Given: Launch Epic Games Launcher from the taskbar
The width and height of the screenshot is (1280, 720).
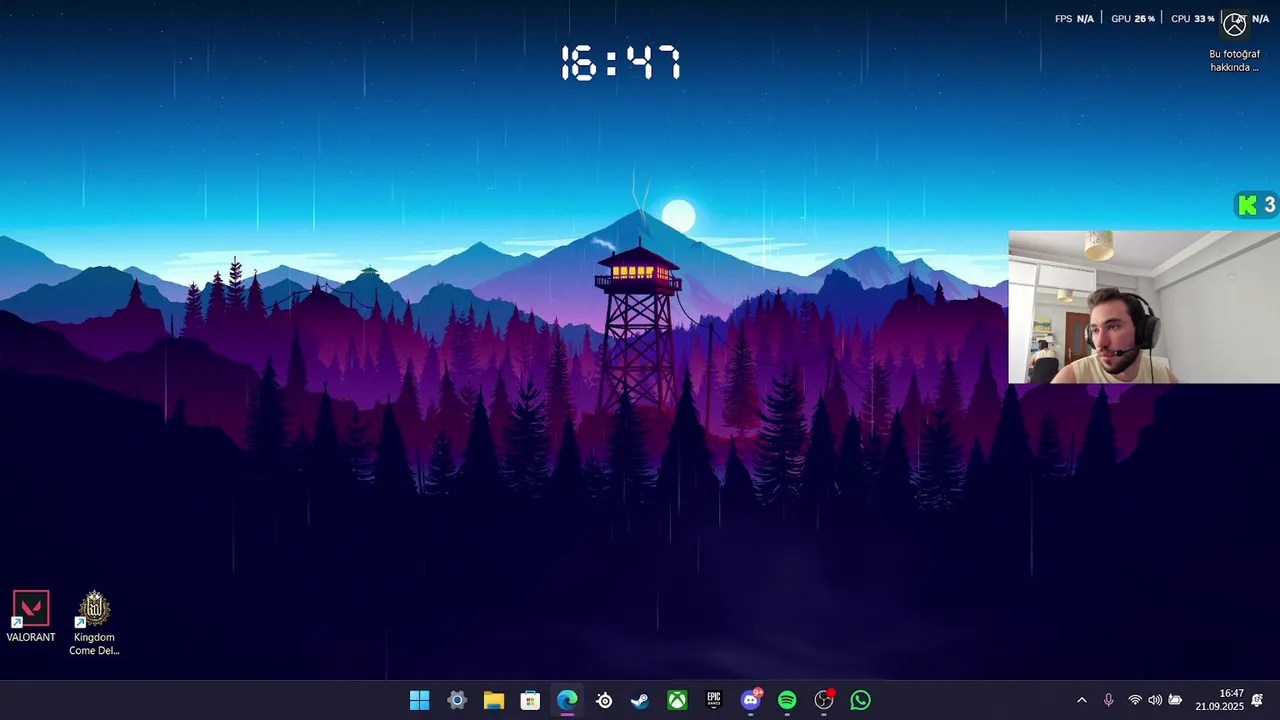Looking at the screenshot, I should 714,700.
